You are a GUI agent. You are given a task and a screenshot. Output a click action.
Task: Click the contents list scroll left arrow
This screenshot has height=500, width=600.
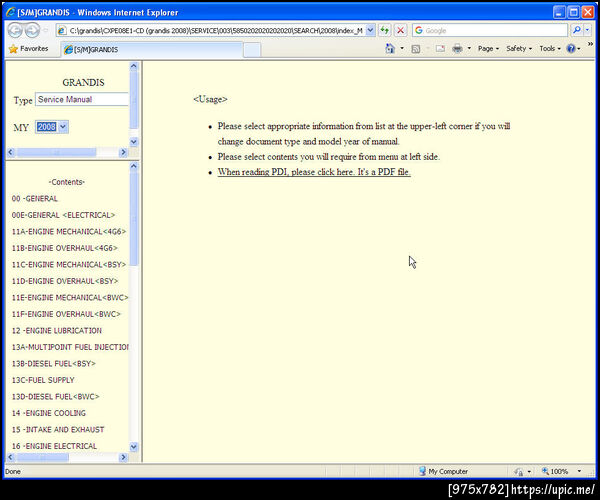coord(11,457)
